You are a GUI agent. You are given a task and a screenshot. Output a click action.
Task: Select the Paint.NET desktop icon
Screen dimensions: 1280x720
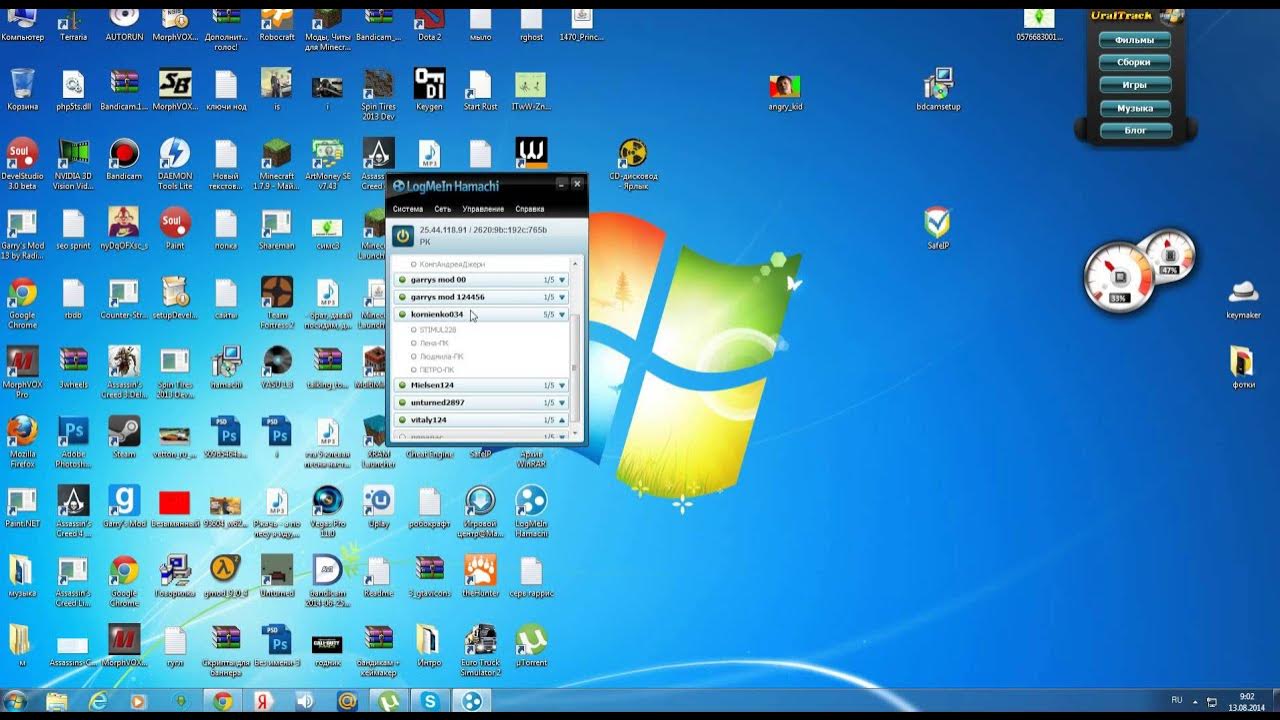click(x=22, y=505)
